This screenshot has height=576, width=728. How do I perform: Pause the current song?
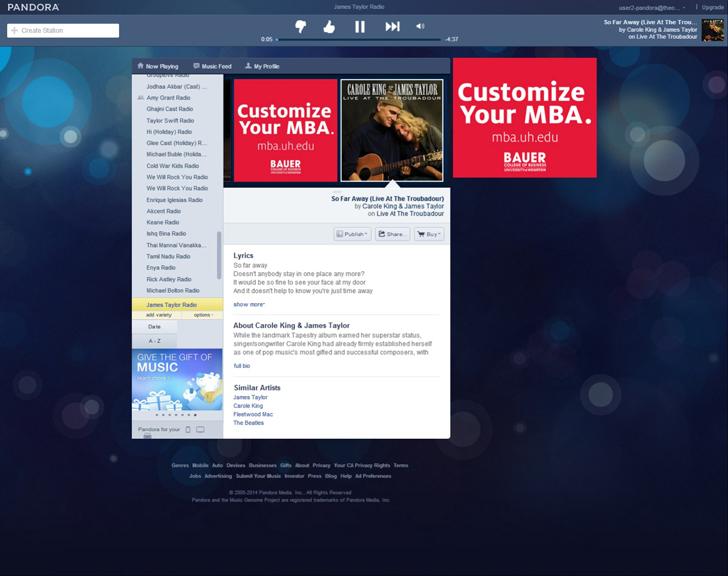(360, 27)
